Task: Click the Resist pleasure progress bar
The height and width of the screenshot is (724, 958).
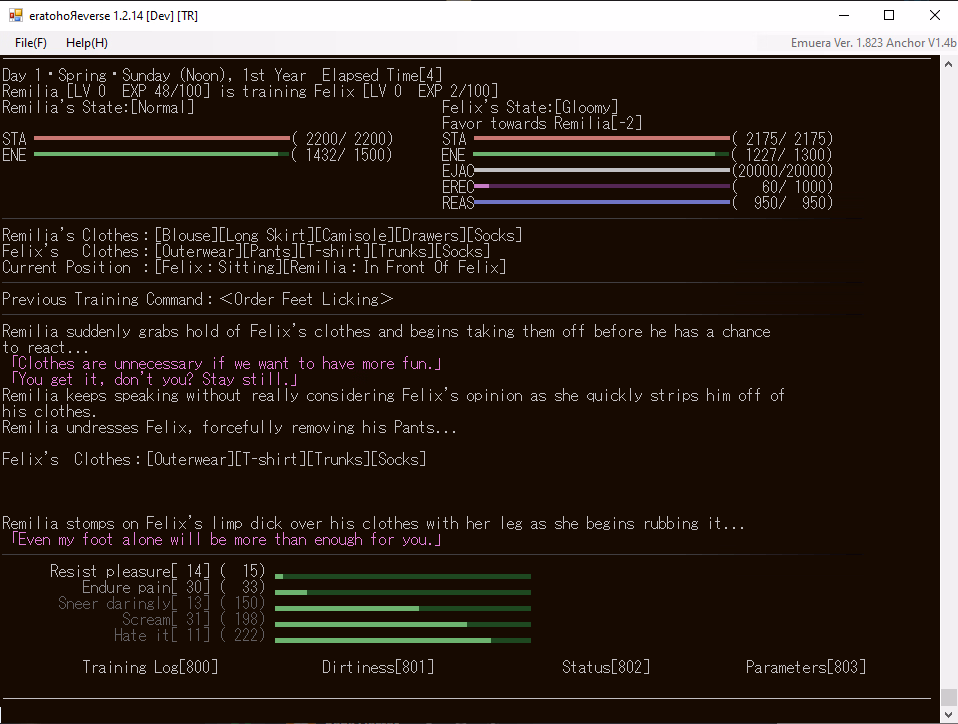Action: (403, 576)
